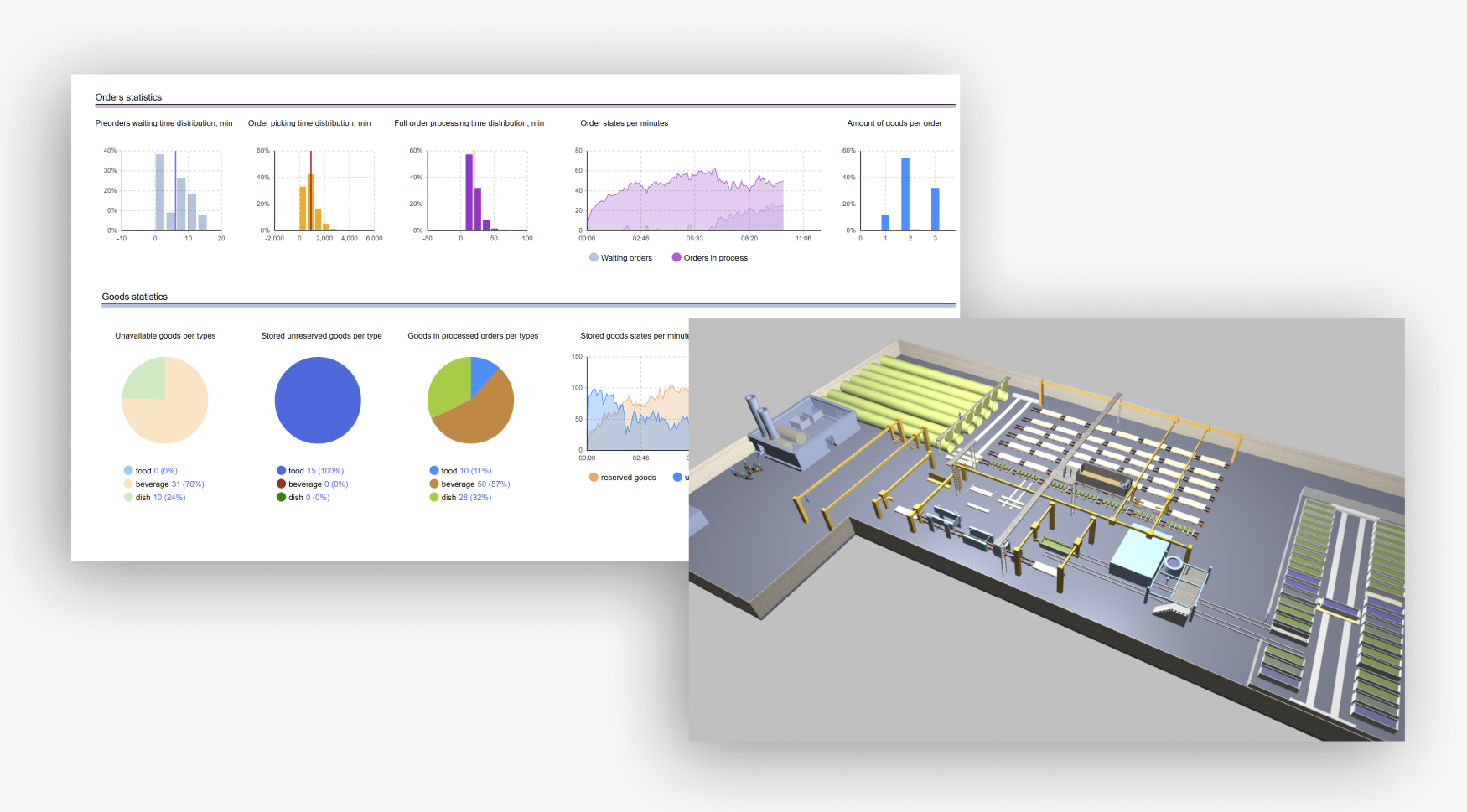The image size is (1467, 812).
Task: Click the blue Stored unreserved goods pie slice
Action: (x=318, y=400)
